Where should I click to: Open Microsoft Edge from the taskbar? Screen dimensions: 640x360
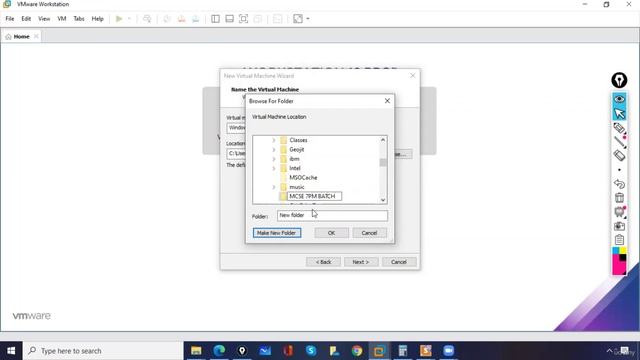click(219, 351)
